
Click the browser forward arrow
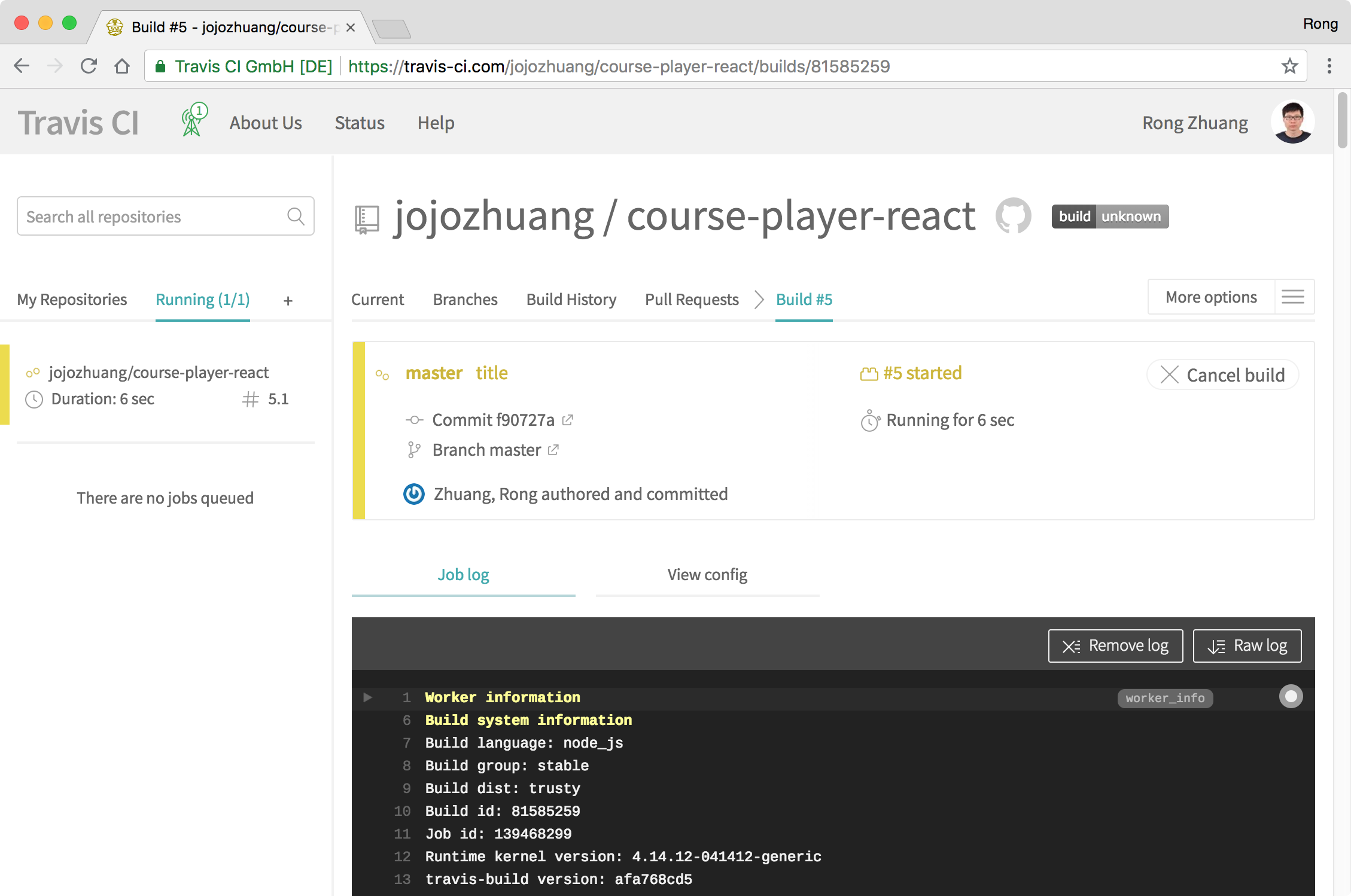pyautogui.click(x=55, y=66)
